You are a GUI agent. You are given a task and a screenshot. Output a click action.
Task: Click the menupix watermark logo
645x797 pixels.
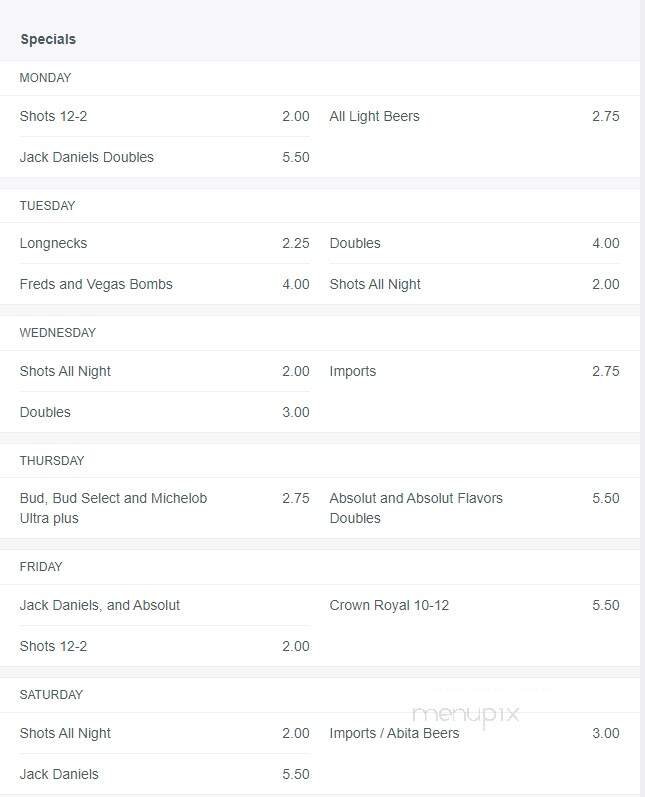coord(466,713)
